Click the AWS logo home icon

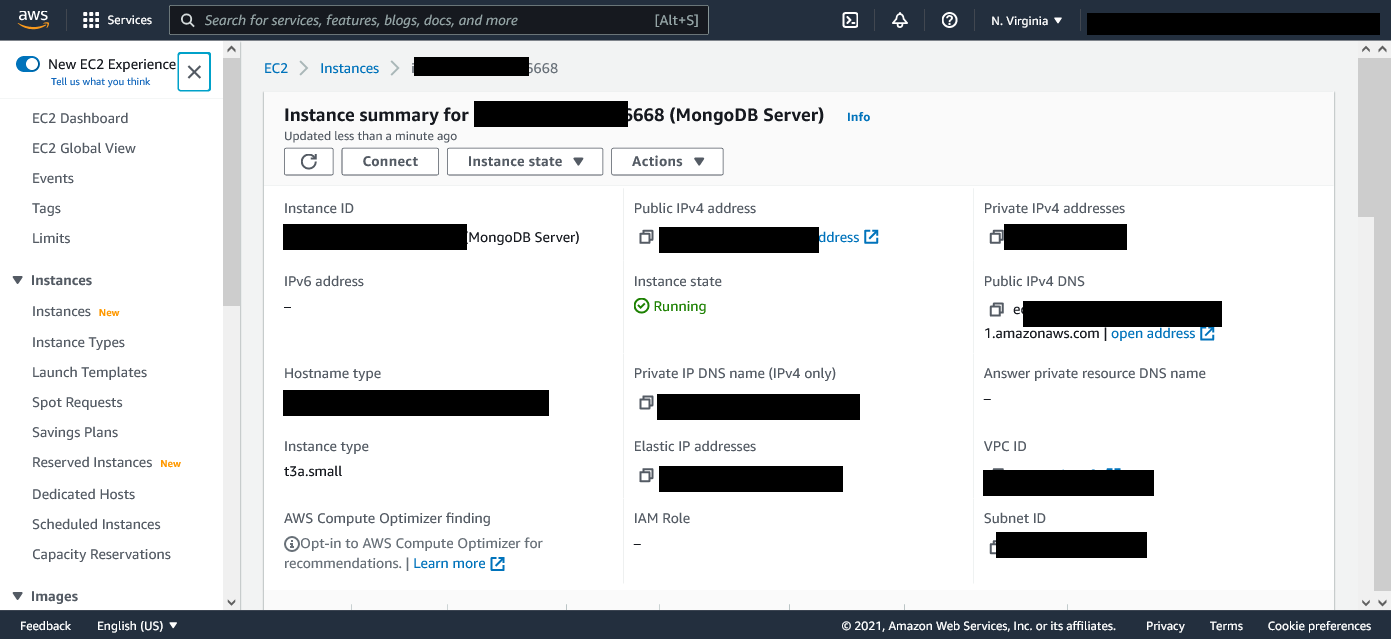33,20
